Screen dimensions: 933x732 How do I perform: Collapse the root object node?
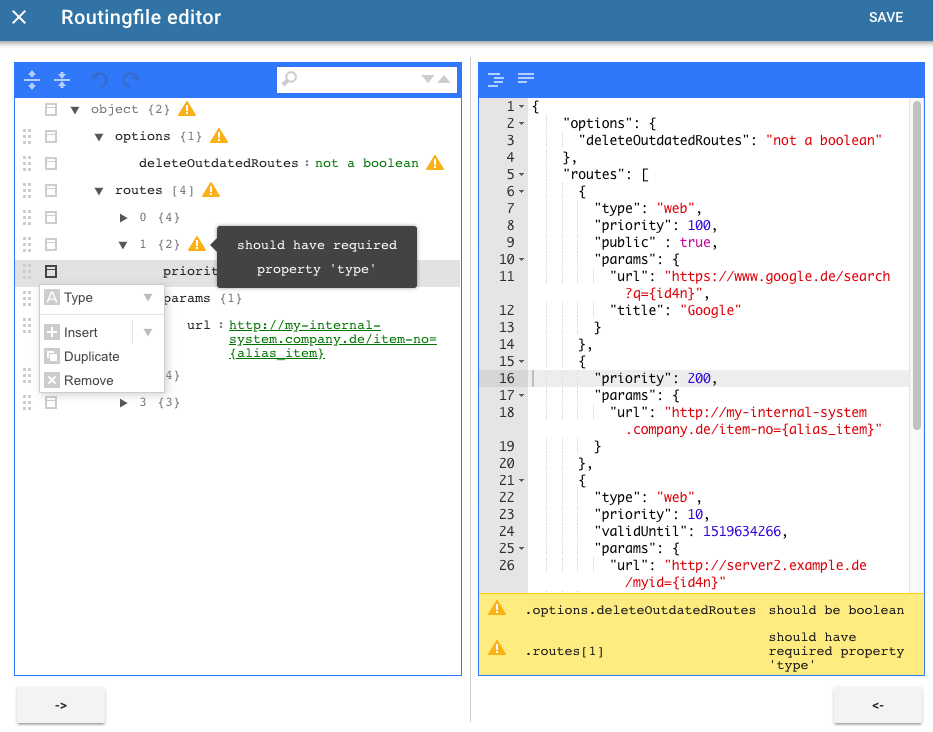tap(75, 110)
